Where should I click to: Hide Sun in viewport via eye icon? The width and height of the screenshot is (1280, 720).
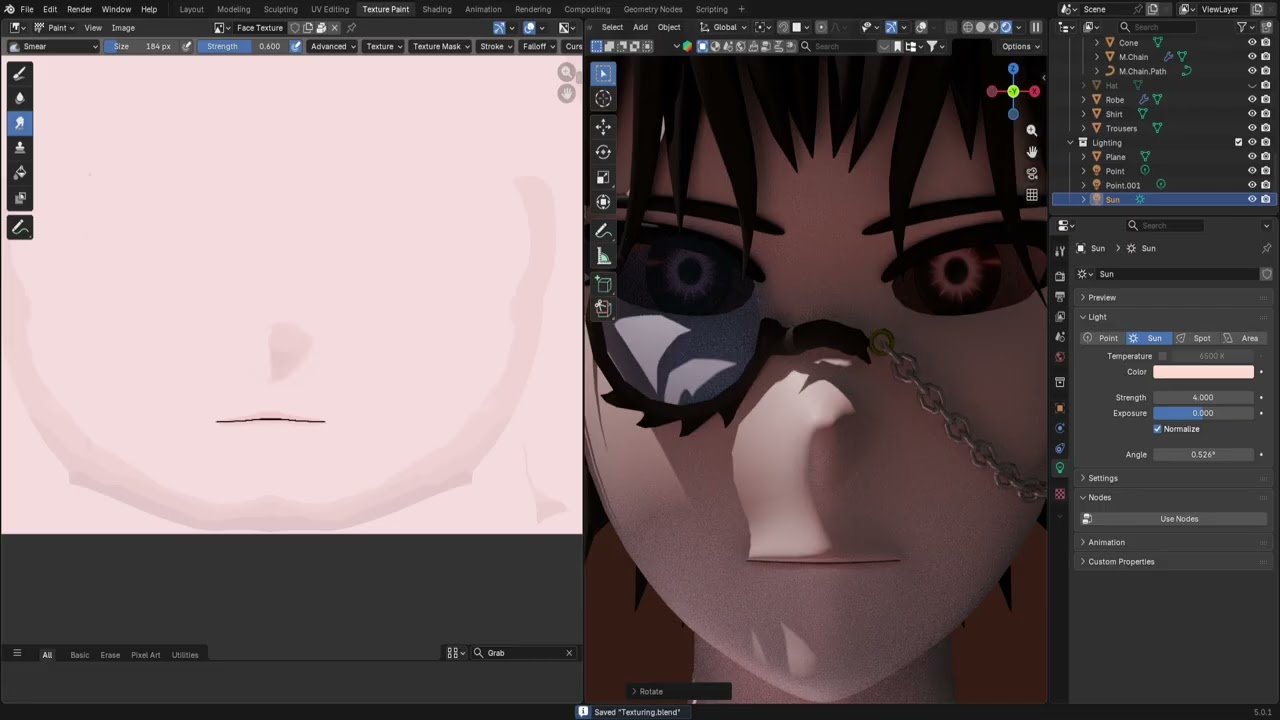coord(1252,200)
